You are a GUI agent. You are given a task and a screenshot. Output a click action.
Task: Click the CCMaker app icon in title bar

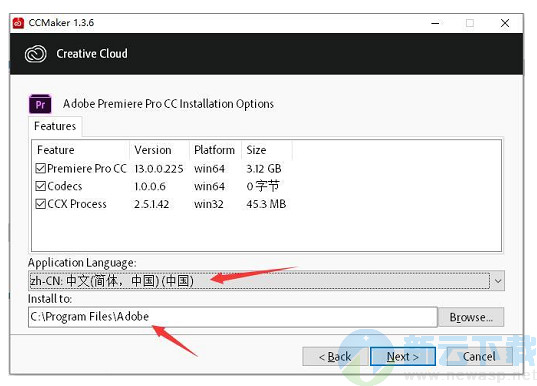click(x=18, y=23)
